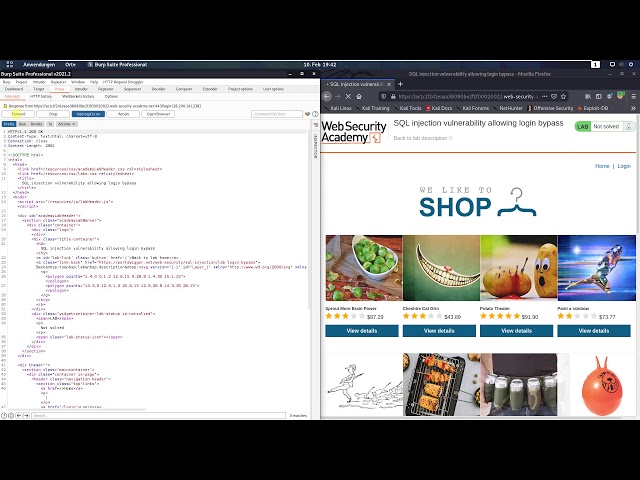
Task: Click the Firefox forward arrow
Action: [338, 97]
